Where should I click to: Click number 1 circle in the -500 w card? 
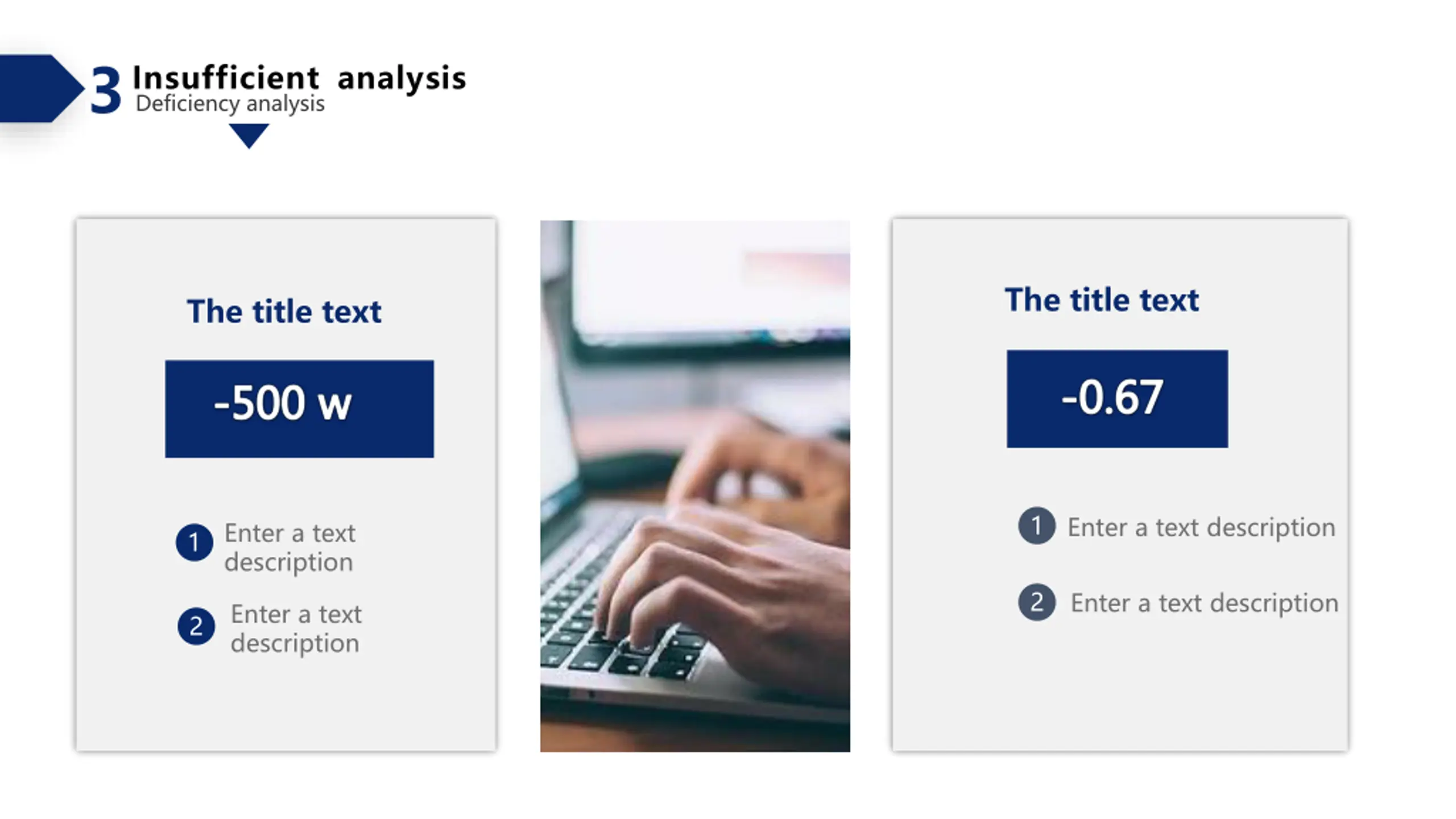[x=194, y=542]
